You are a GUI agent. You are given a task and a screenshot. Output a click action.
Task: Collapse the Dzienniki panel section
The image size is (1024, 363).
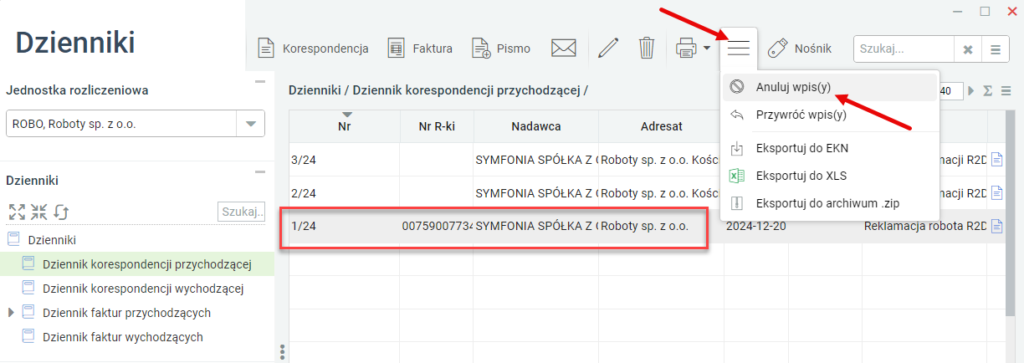[x=260, y=172]
